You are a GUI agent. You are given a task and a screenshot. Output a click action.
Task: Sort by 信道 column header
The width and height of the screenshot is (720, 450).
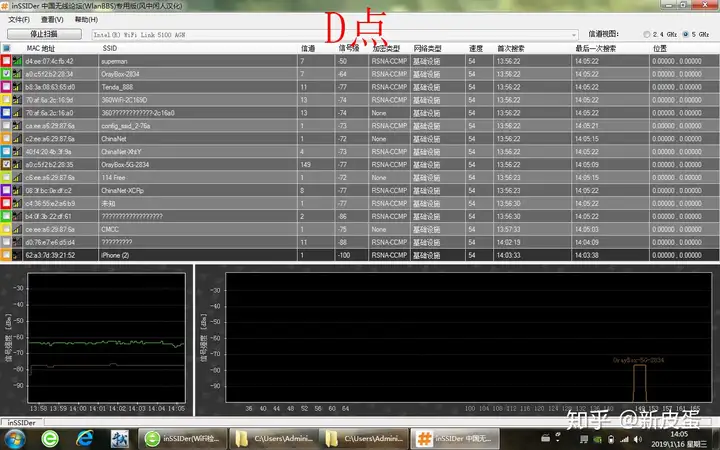pyautogui.click(x=308, y=48)
